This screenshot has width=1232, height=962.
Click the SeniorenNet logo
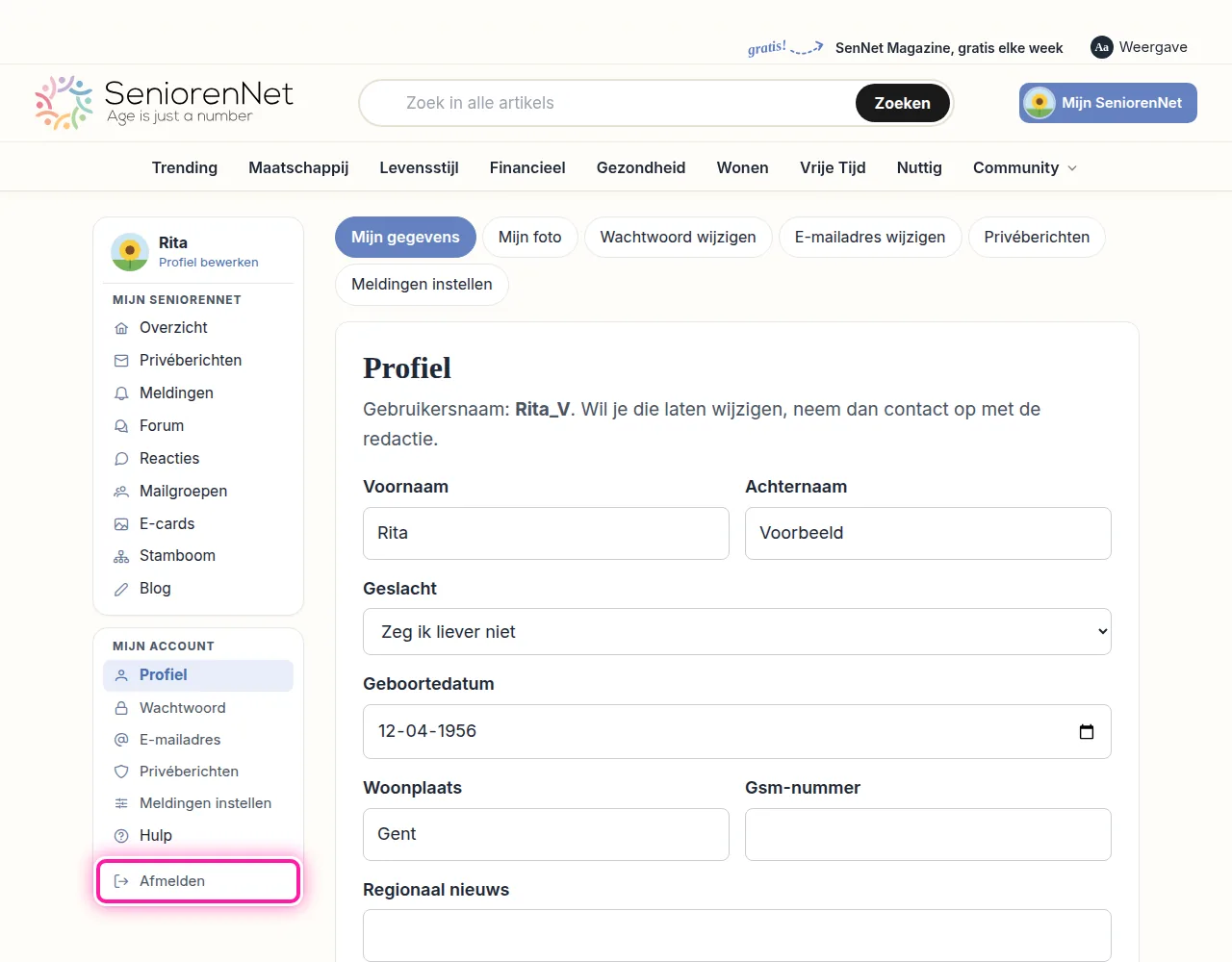(x=164, y=103)
